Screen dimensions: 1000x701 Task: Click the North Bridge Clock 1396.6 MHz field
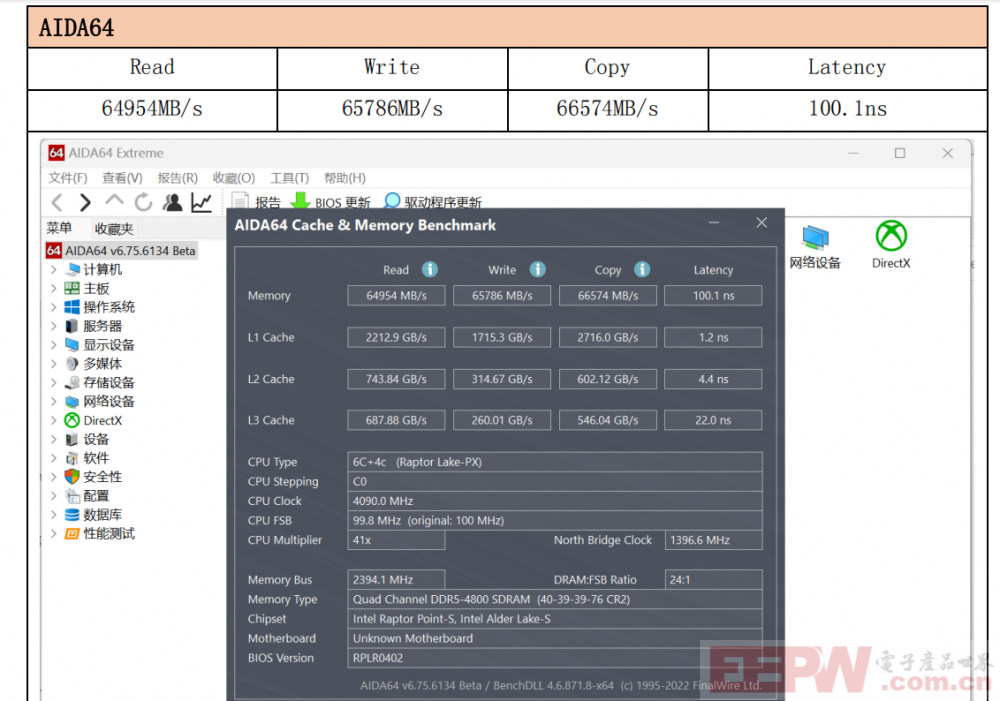coord(713,540)
